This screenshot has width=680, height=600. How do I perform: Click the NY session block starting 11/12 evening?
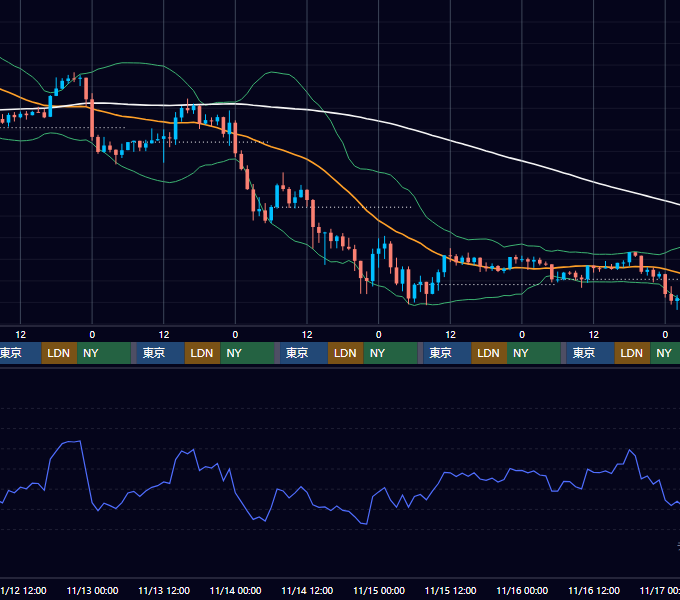point(104,353)
